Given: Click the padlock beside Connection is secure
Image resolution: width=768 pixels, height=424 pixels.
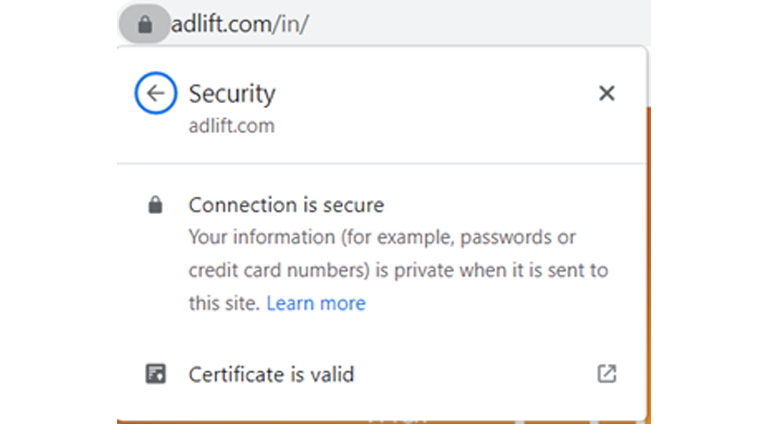Looking at the screenshot, I should 155,205.
